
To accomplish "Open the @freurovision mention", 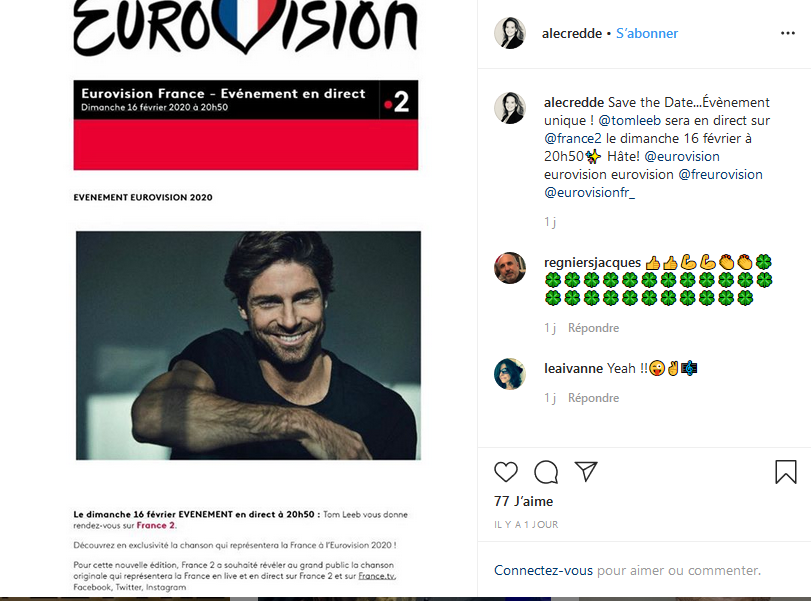I will [x=720, y=174].
